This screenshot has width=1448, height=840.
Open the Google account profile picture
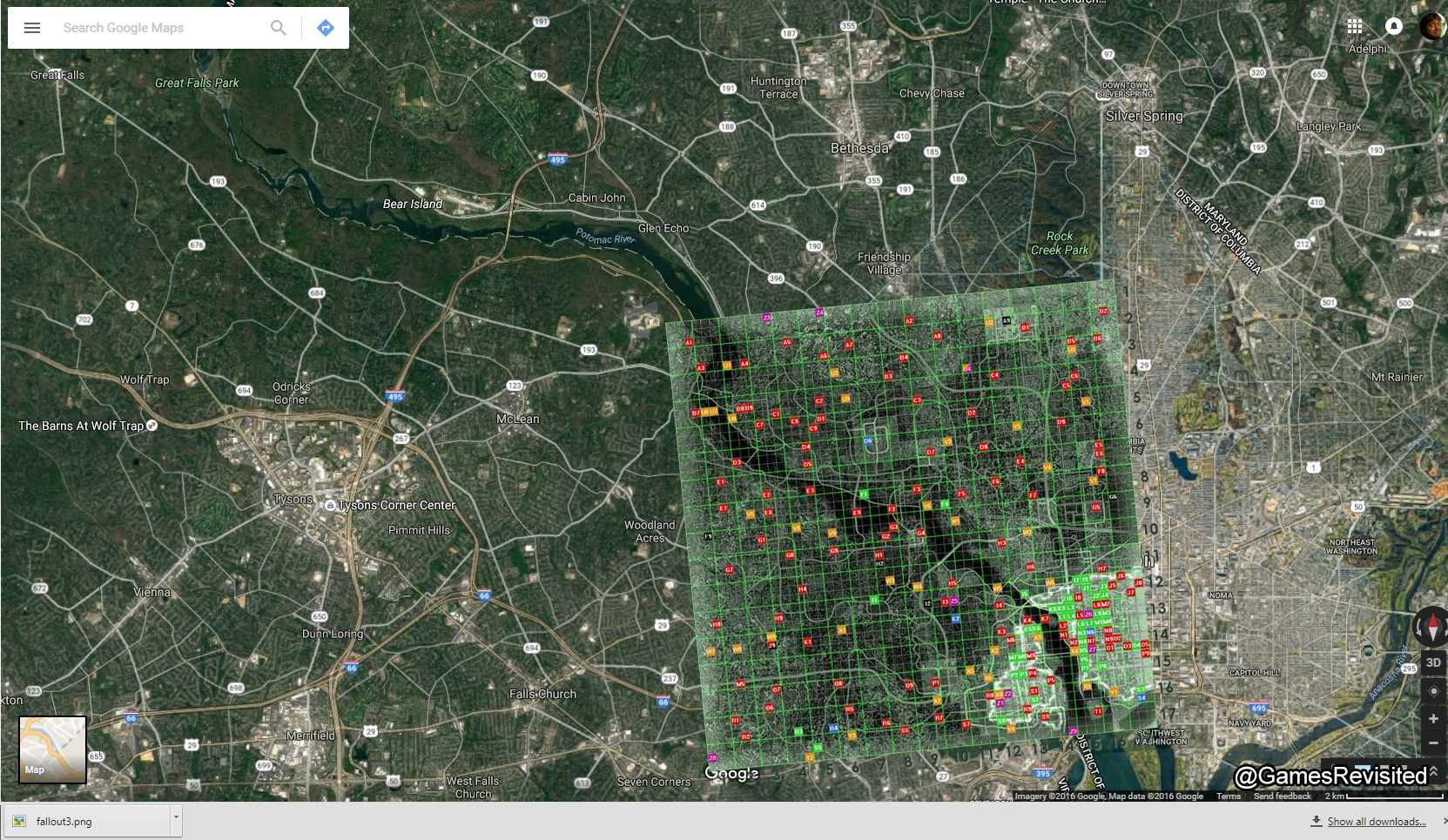[1431, 26]
